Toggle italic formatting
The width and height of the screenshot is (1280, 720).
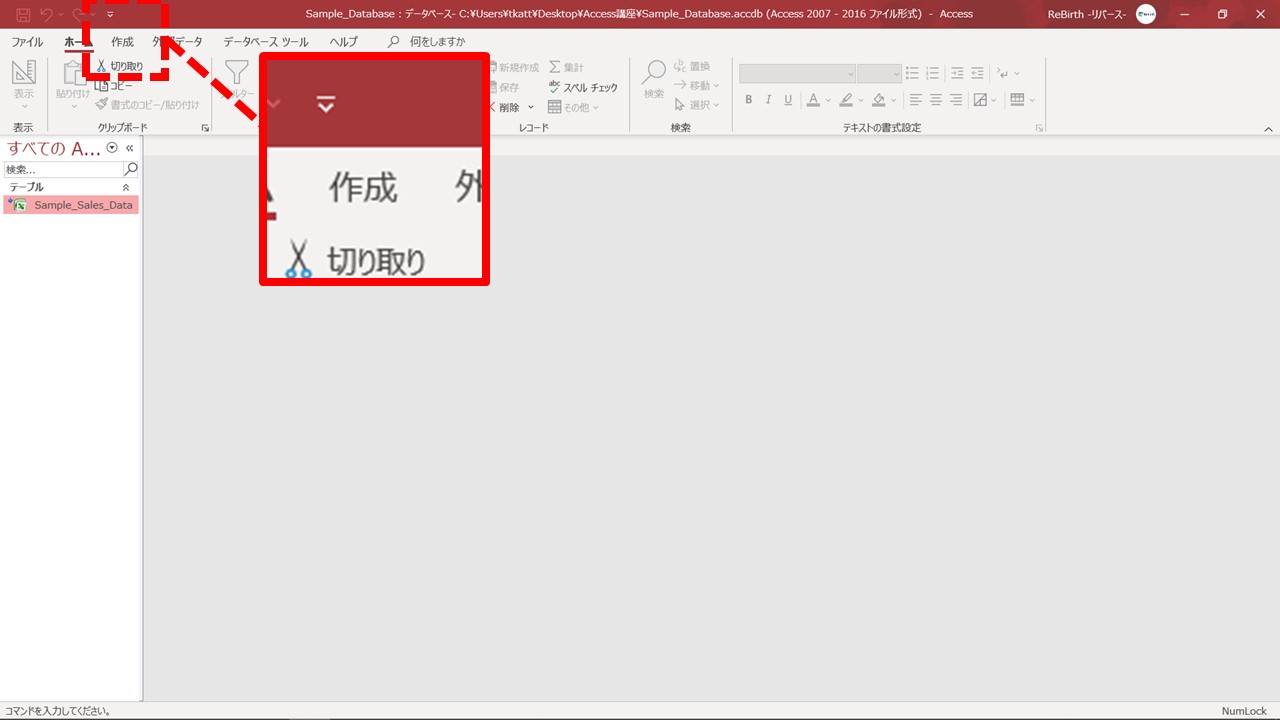pos(768,100)
